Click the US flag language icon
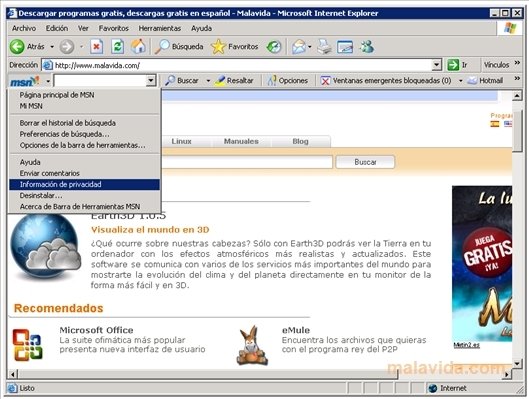 tap(508, 124)
